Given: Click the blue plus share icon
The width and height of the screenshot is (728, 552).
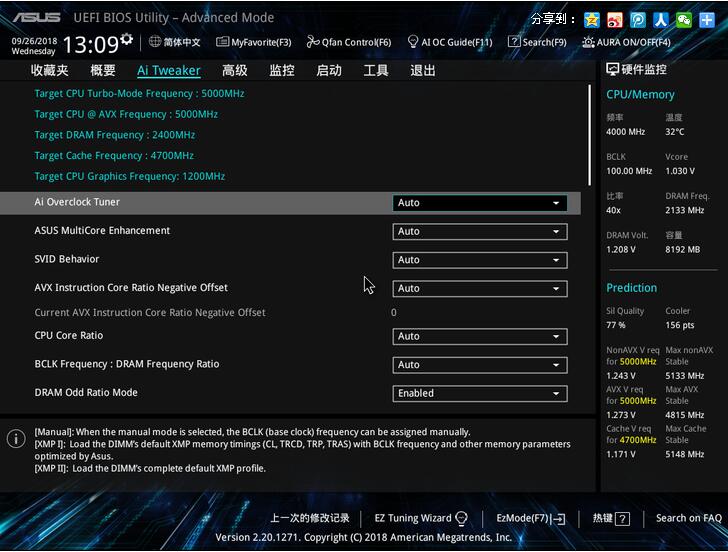Looking at the screenshot, I should pos(707,19).
